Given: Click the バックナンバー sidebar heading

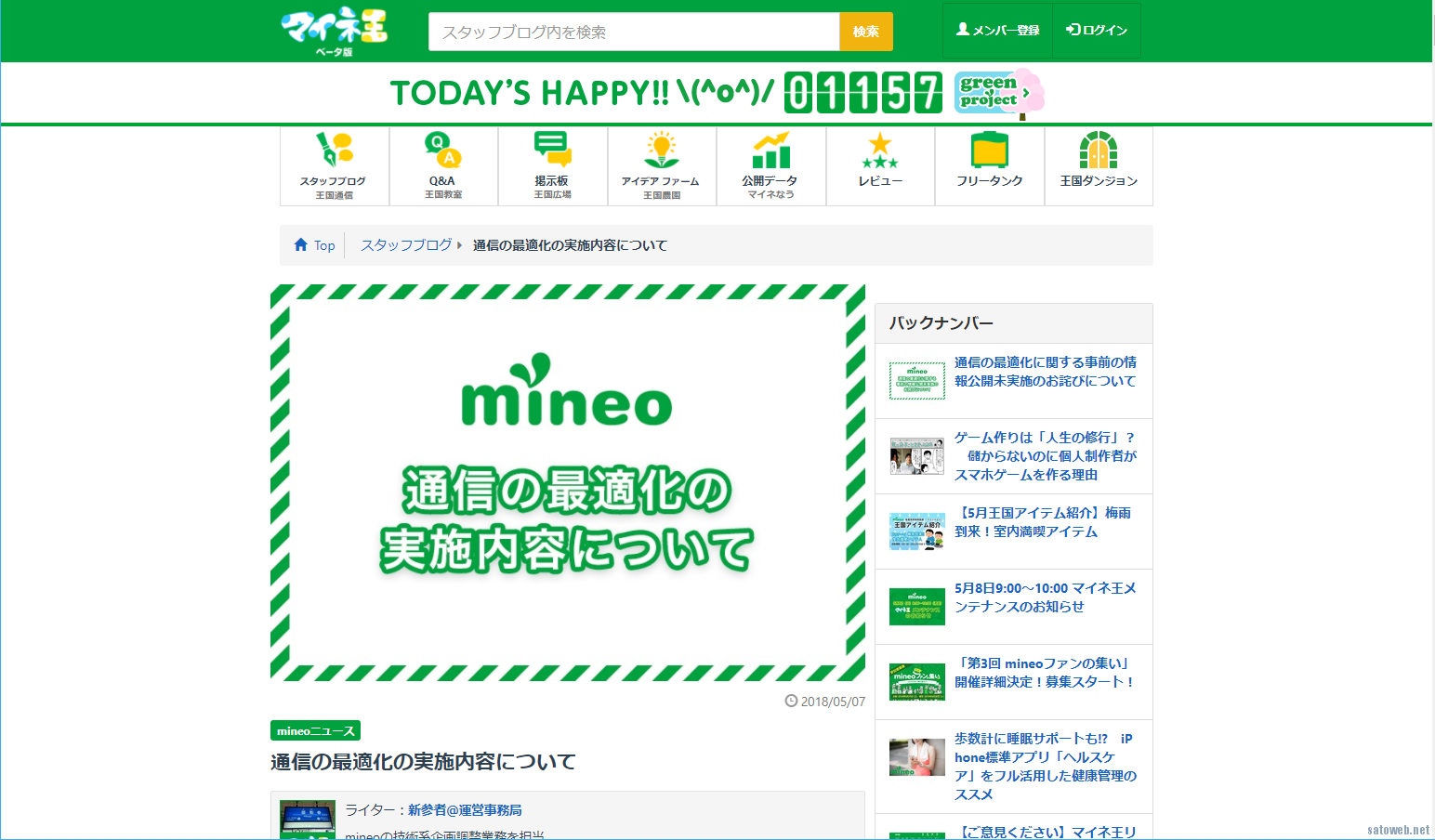Looking at the screenshot, I should (941, 323).
